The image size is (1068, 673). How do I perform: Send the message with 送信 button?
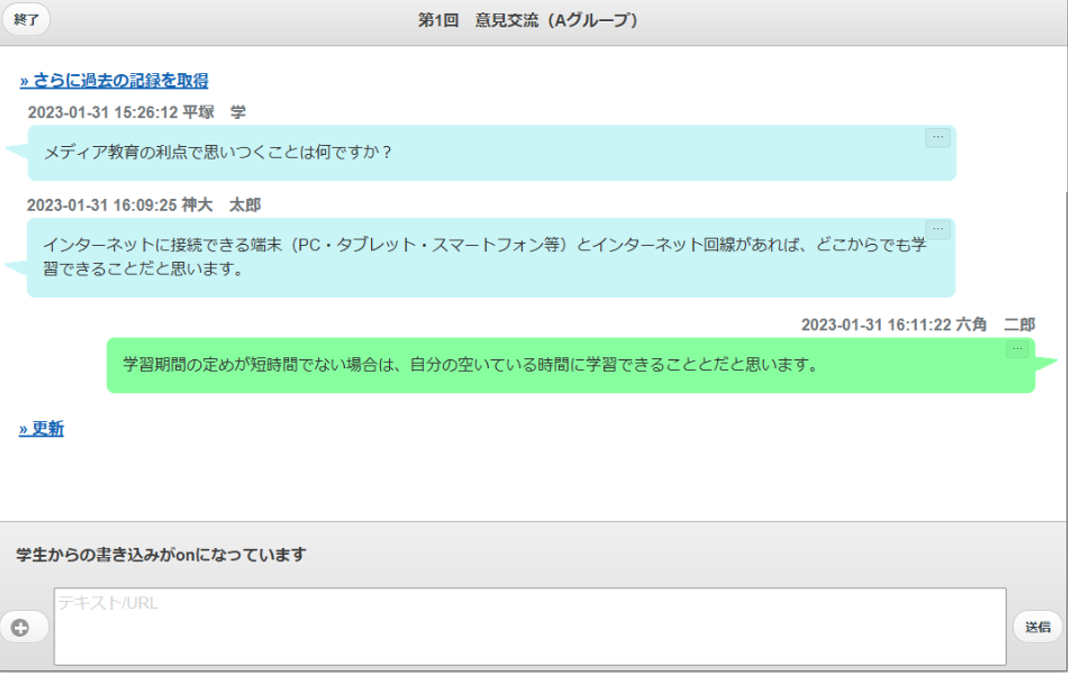(1037, 627)
